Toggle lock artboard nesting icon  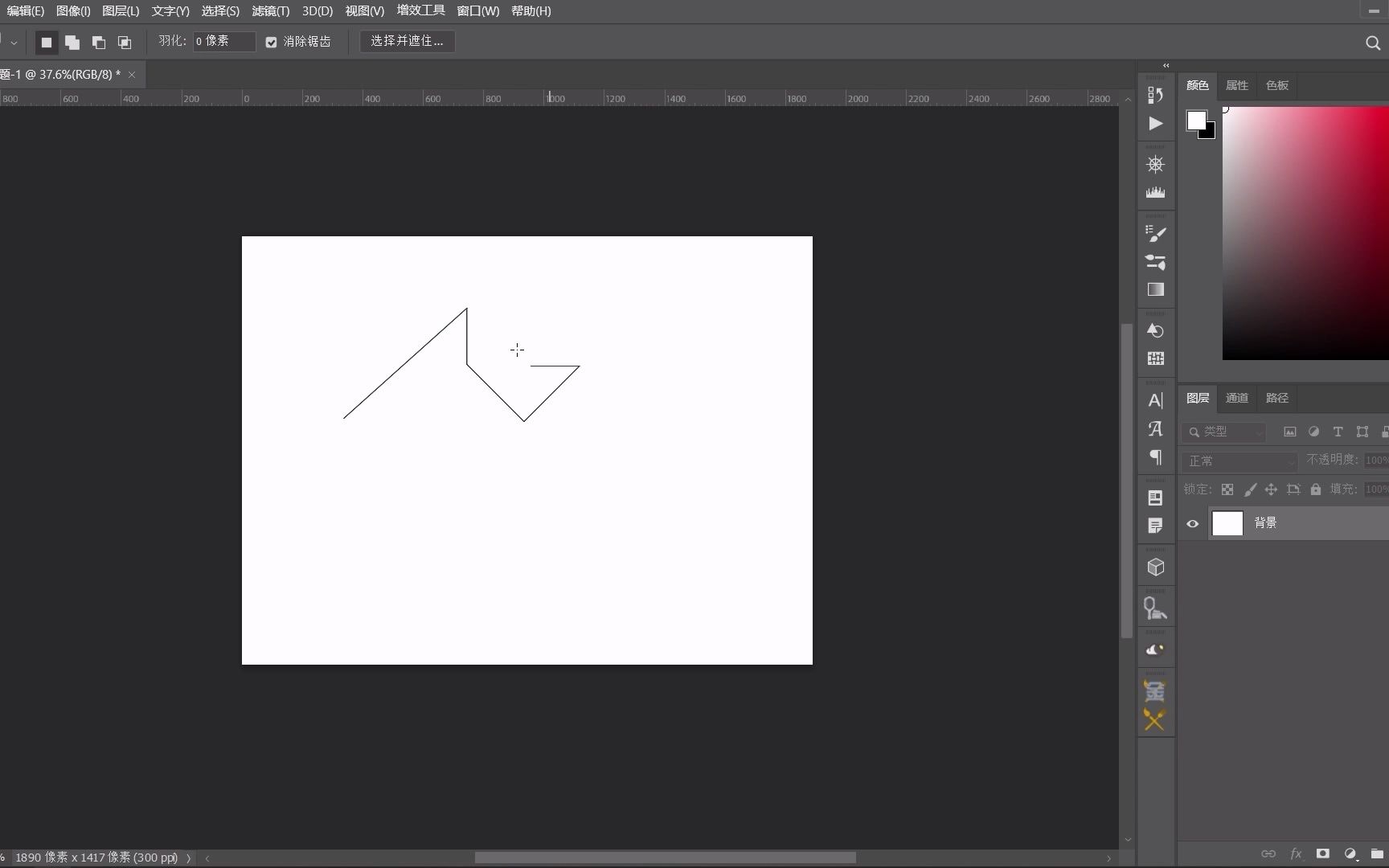(x=1293, y=489)
